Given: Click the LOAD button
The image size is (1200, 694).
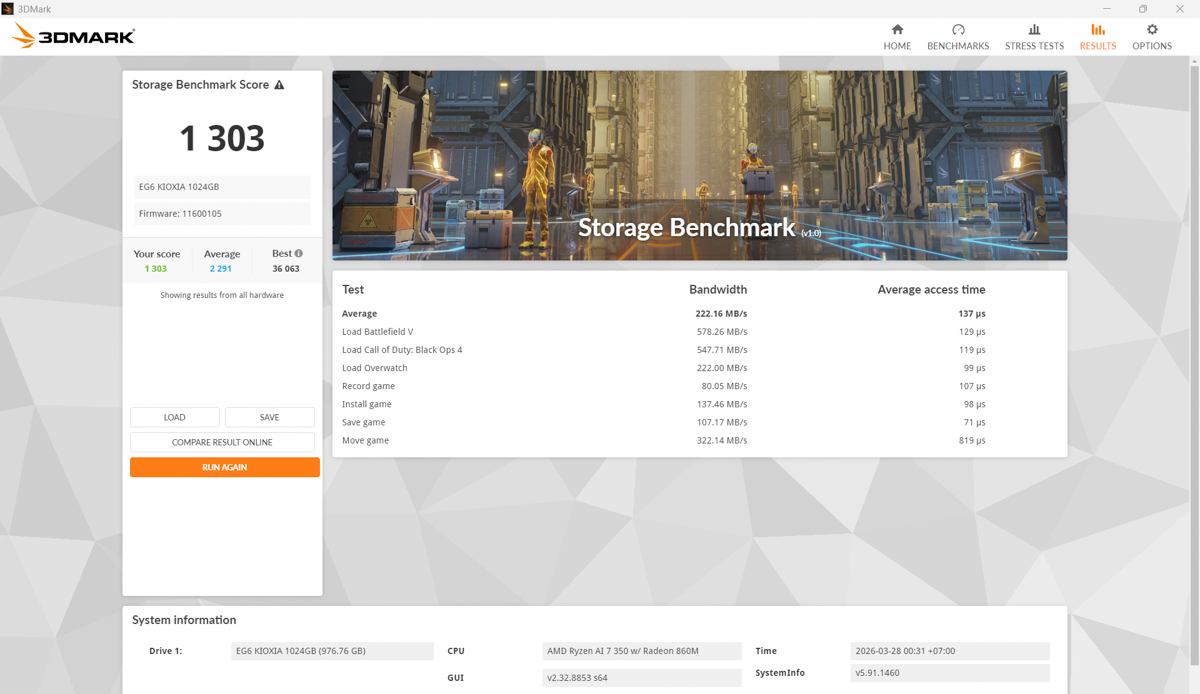Looking at the screenshot, I should coord(174,417).
